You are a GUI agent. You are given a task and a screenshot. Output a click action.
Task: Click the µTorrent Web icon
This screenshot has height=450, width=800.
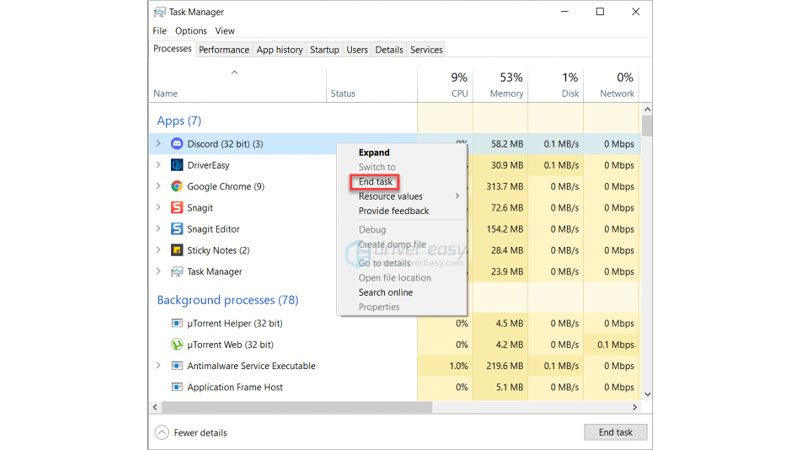pyautogui.click(x=177, y=344)
